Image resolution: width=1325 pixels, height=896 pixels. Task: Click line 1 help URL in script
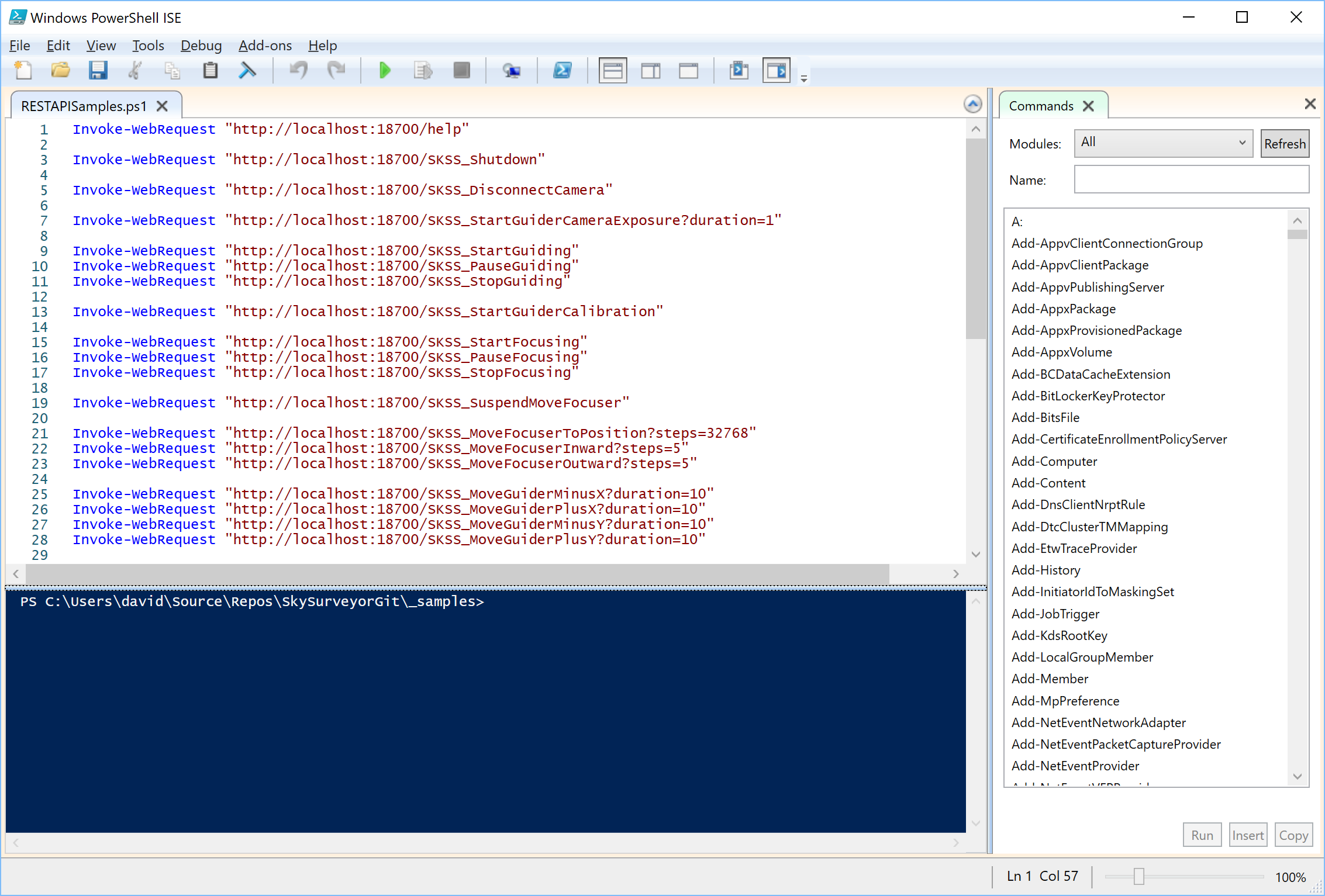tap(347, 129)
